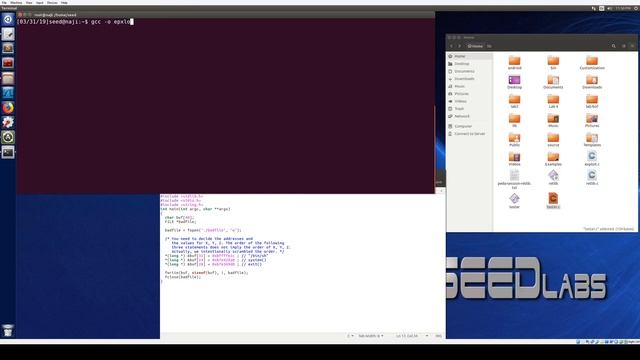
Task: Open the language dropdown in editor status bar
Action: pos(350,336)
